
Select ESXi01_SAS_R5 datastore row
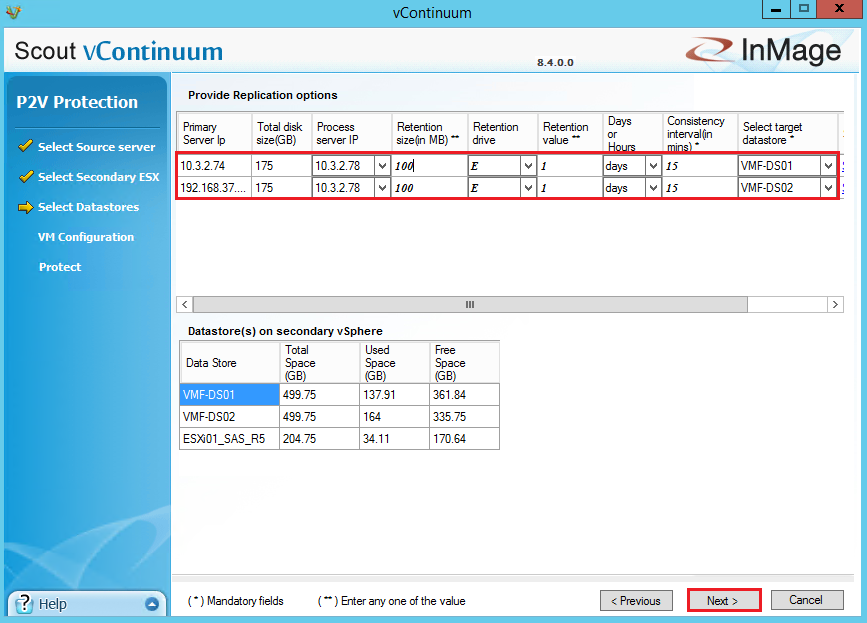point(230,439)
